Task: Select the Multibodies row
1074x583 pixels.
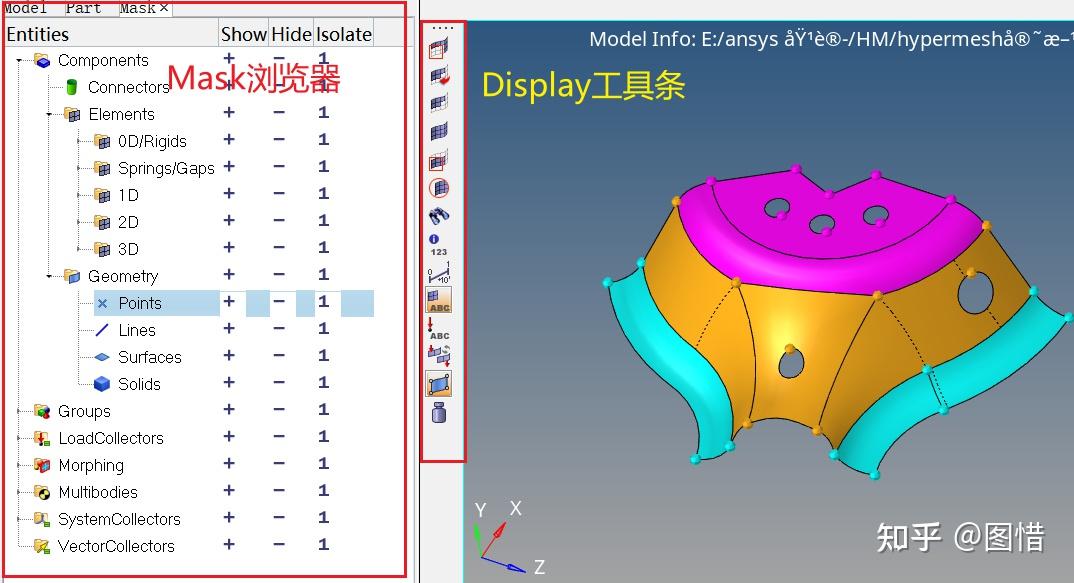Action: pos(98,493)
